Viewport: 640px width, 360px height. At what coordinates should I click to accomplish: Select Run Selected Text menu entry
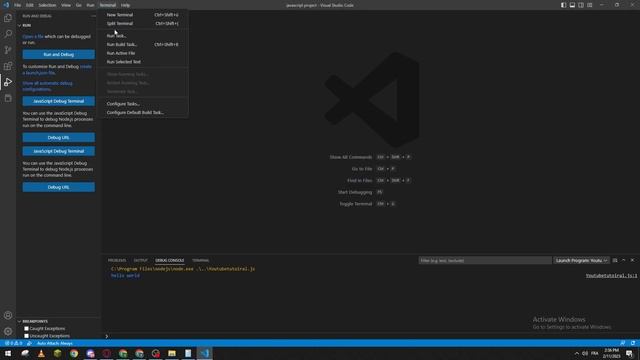pos(142,62)
